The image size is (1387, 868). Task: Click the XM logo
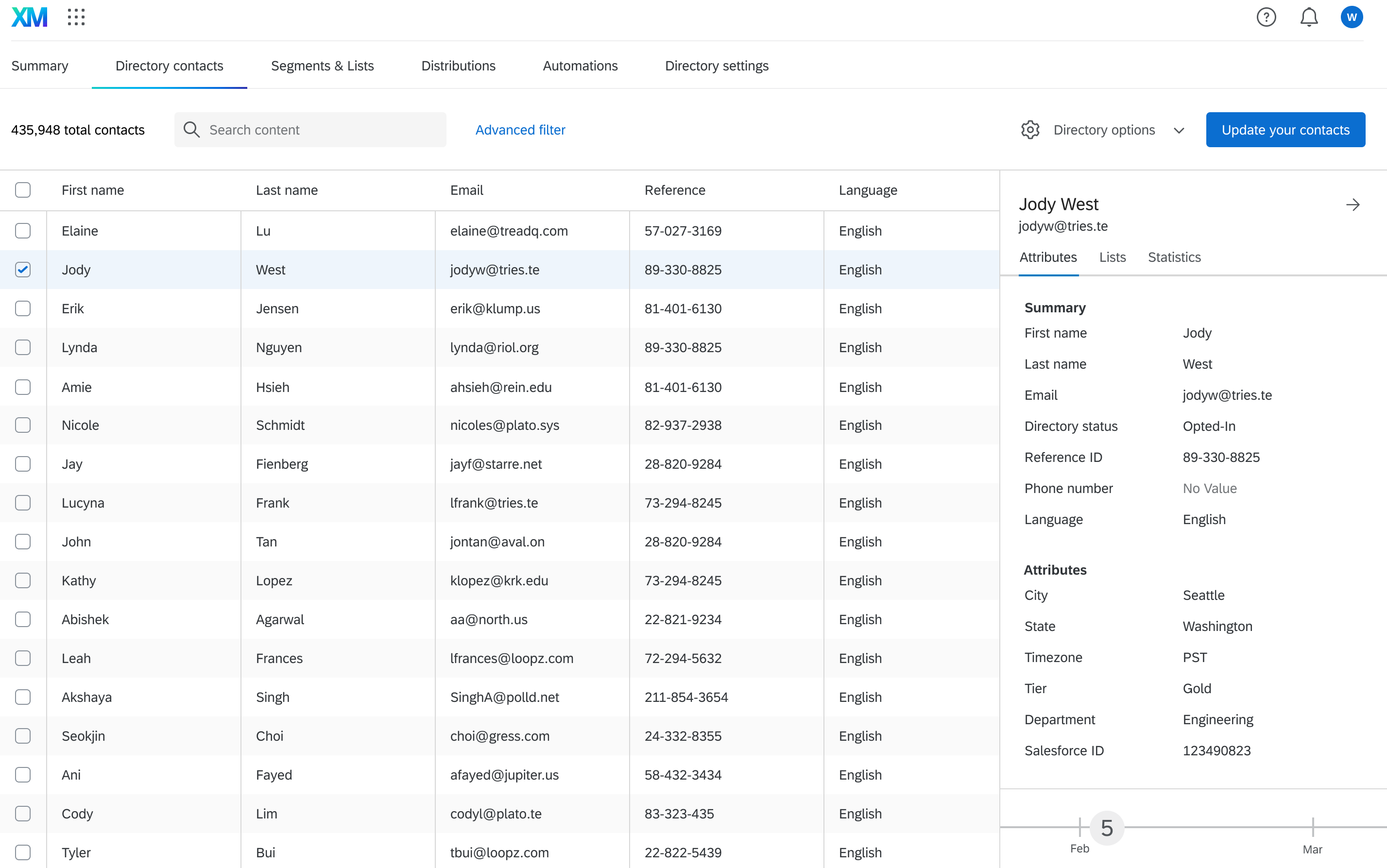[29, 17]
